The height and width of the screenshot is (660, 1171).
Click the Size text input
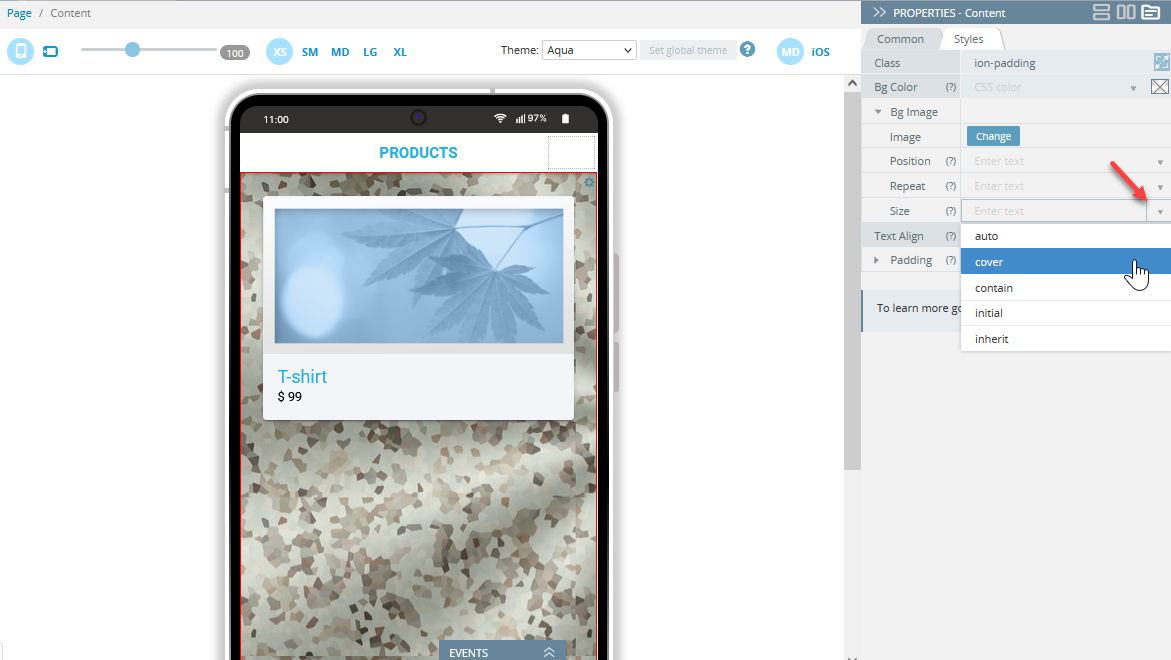(x=1054, y=211)
